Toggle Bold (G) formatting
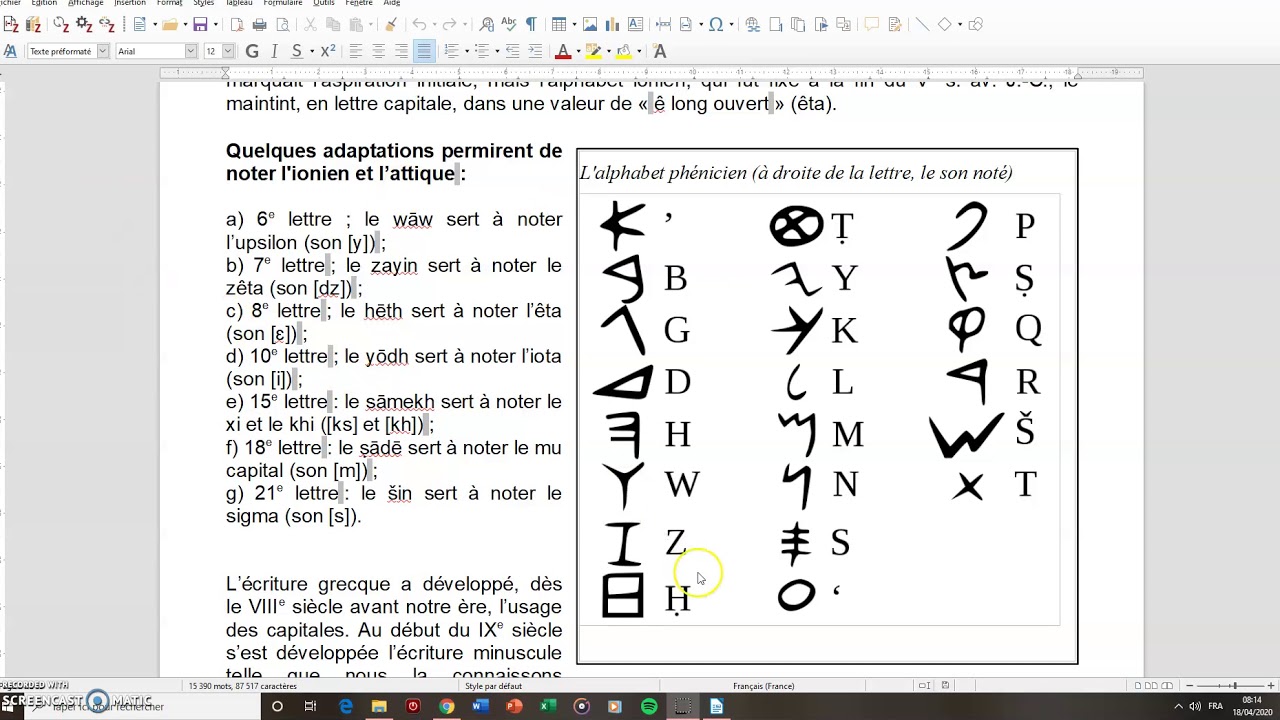 [252, 51]
